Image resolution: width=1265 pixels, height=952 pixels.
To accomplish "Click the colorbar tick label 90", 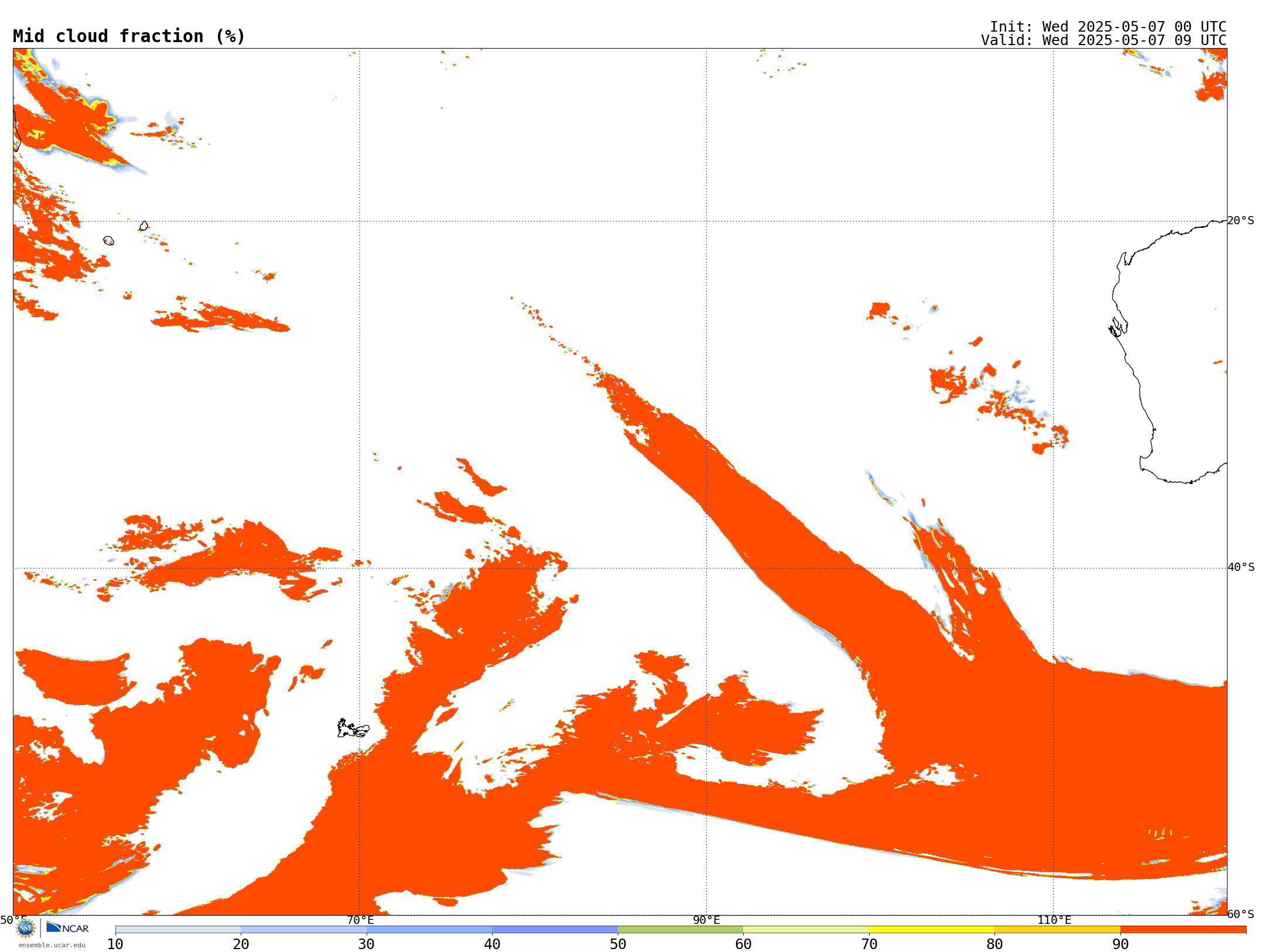I will click(x=1120, y=944).
